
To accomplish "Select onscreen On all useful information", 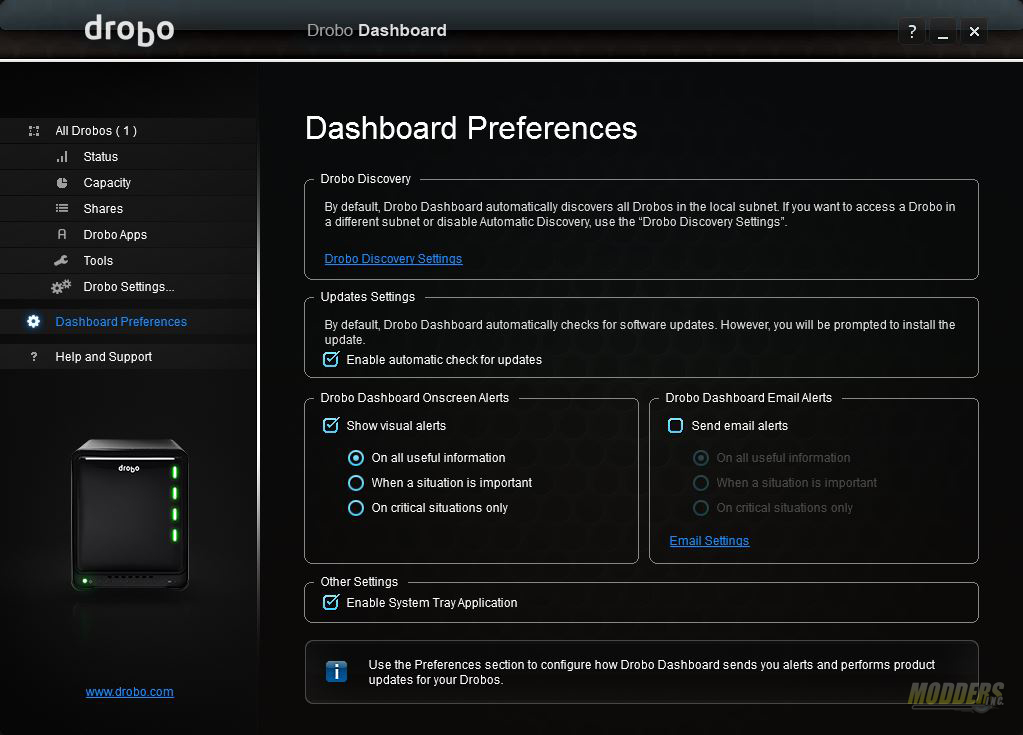I will pyautogui.click(x=356, y=458).
